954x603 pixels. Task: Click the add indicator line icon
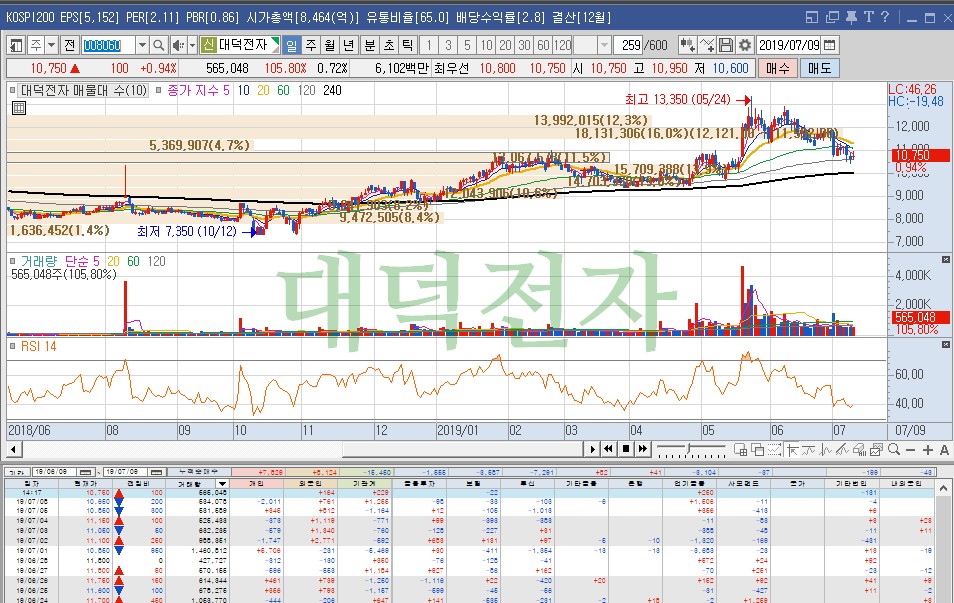pyautogui.click(x=707, y=45)
